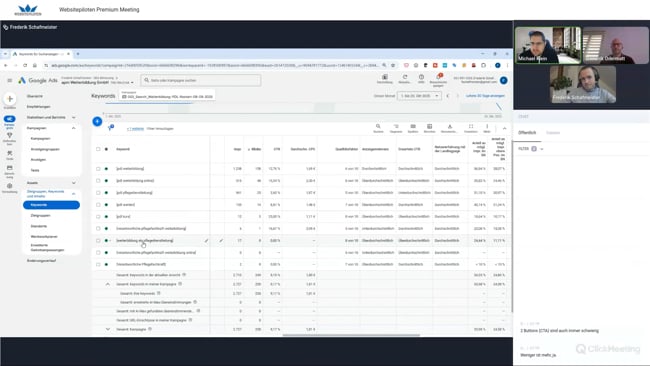
Task: Collapse the Kampagnen sidebar section
Action: pyautogui.click(x=73, y=128)
